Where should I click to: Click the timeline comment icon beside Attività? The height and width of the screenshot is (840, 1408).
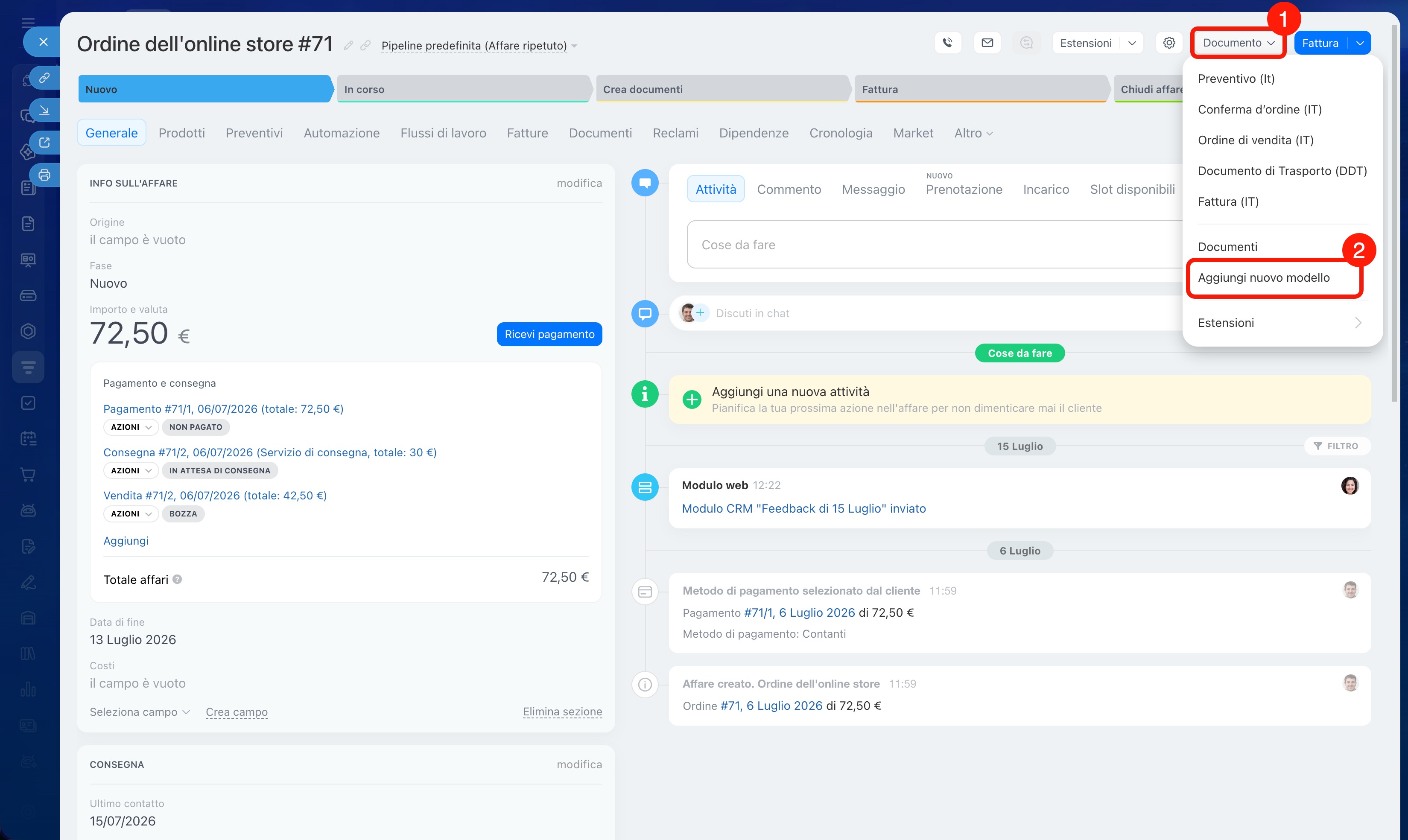[x=645, y=183]
